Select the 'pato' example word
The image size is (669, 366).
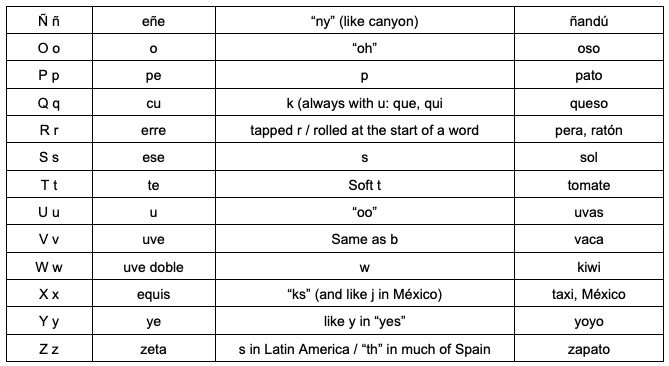(589, 76)
